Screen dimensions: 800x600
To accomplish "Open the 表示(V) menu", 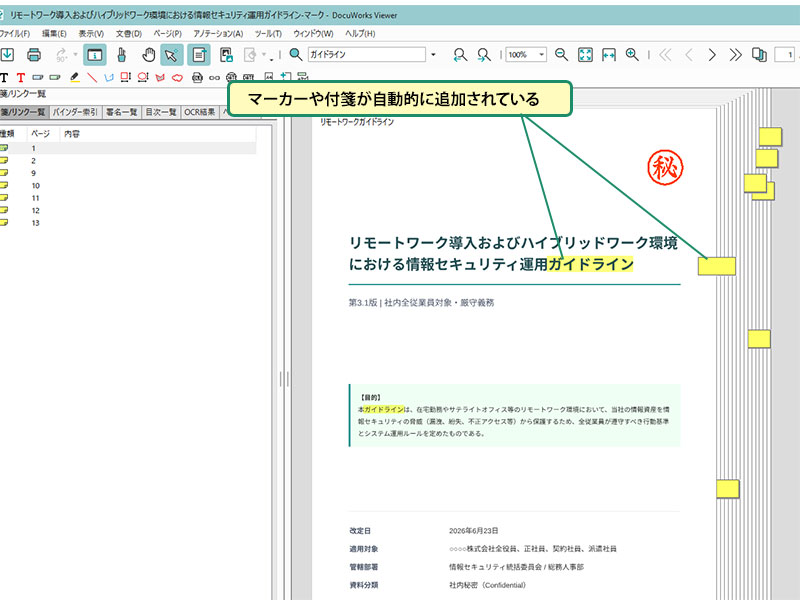I will pos(91,34).
